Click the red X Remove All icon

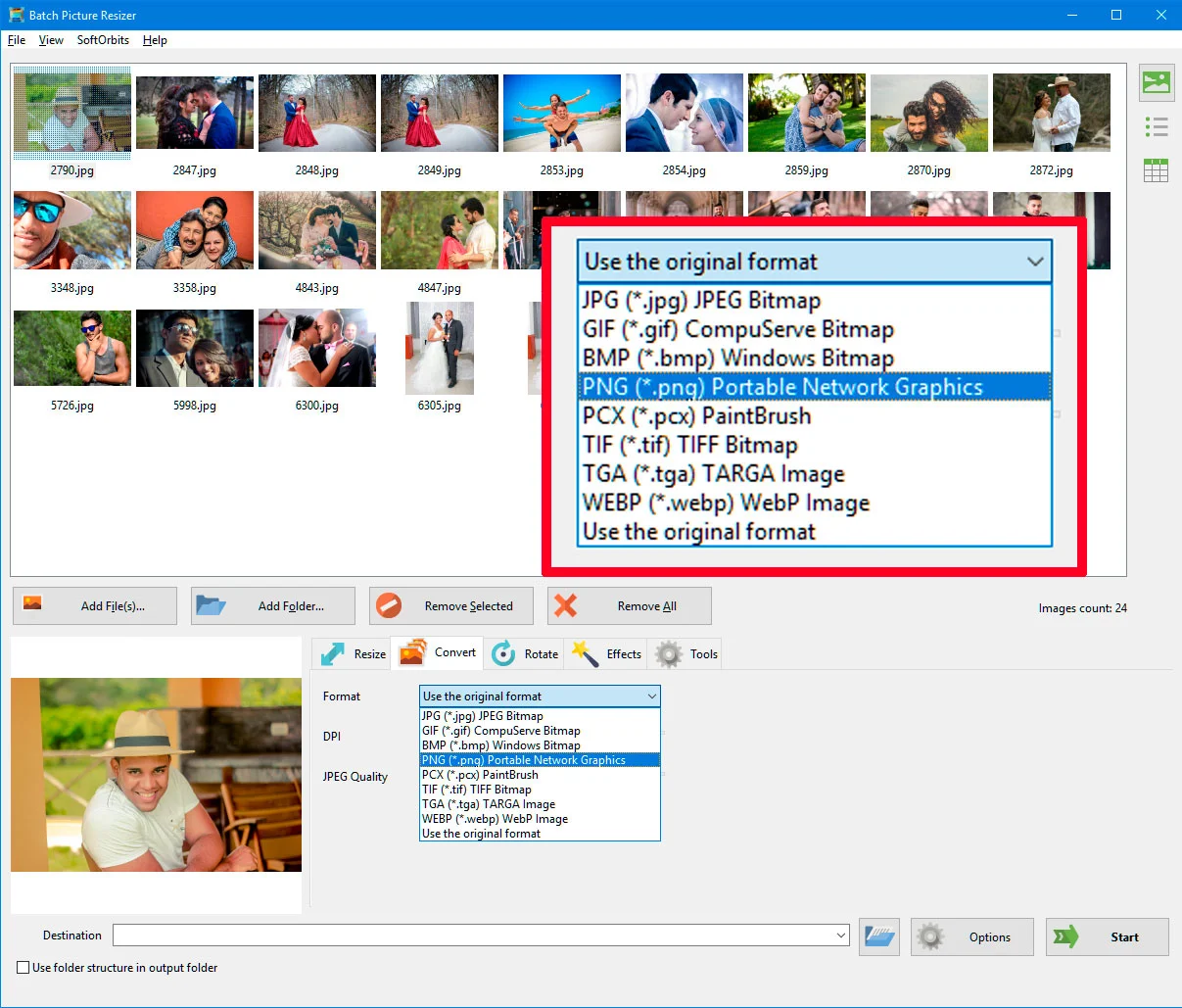tap(565, 604)
